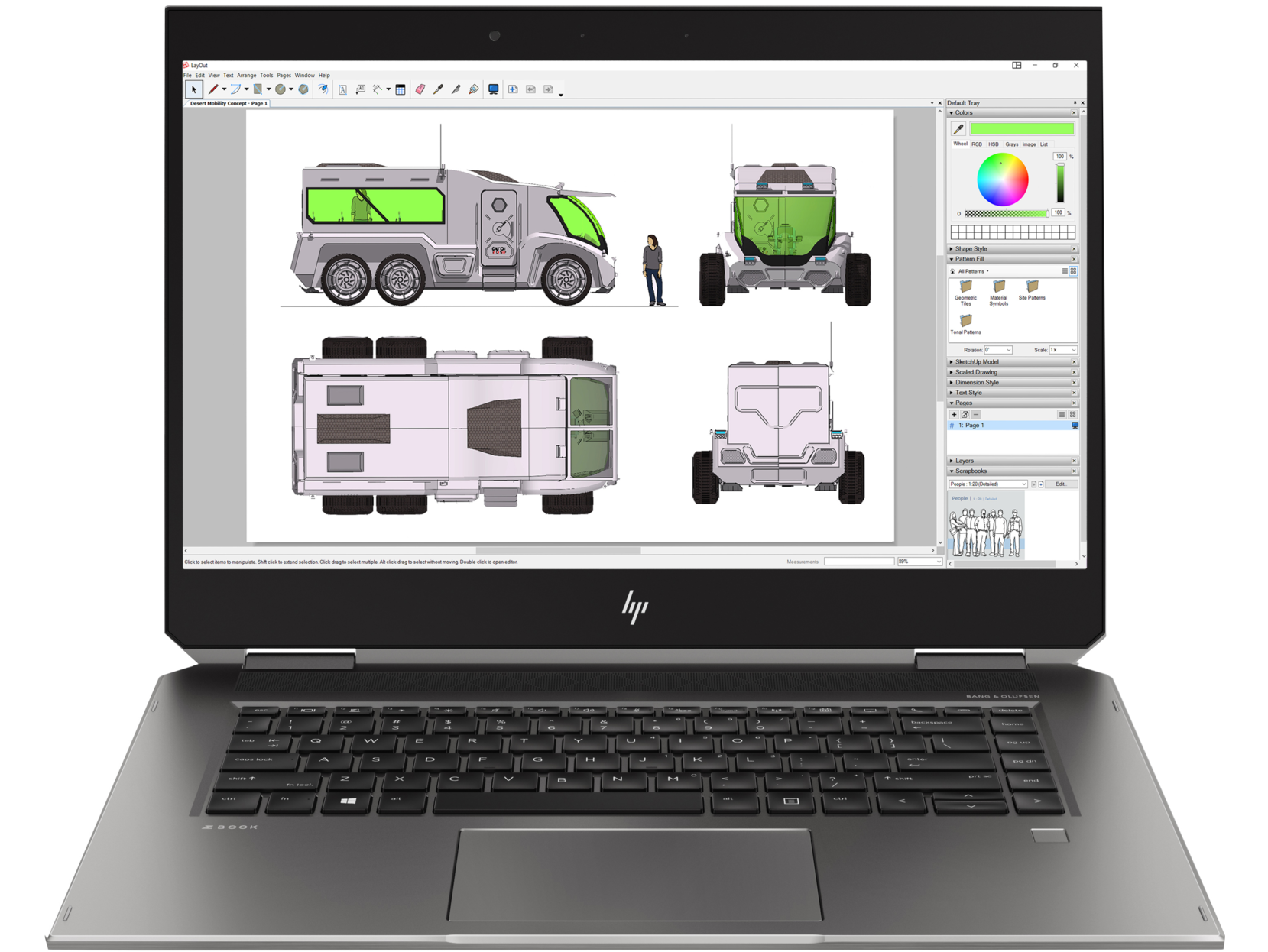Open the Geometric Tiles pattern folder
The width and height of the screenshot is (1268, 952).
(965, 287)
